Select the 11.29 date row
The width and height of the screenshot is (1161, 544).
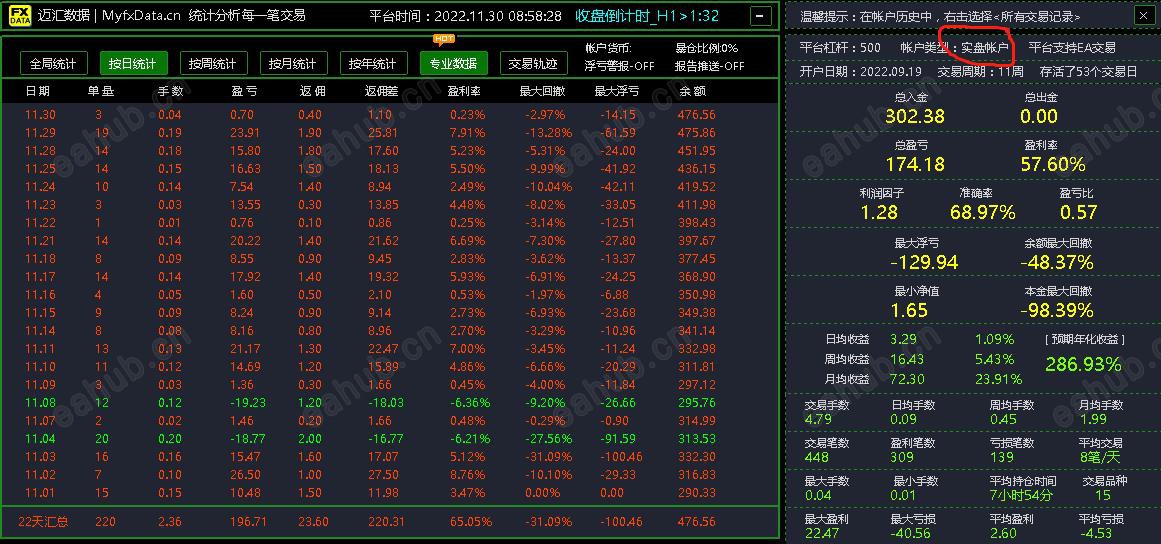pyautogui.click(x=40, y=132)
